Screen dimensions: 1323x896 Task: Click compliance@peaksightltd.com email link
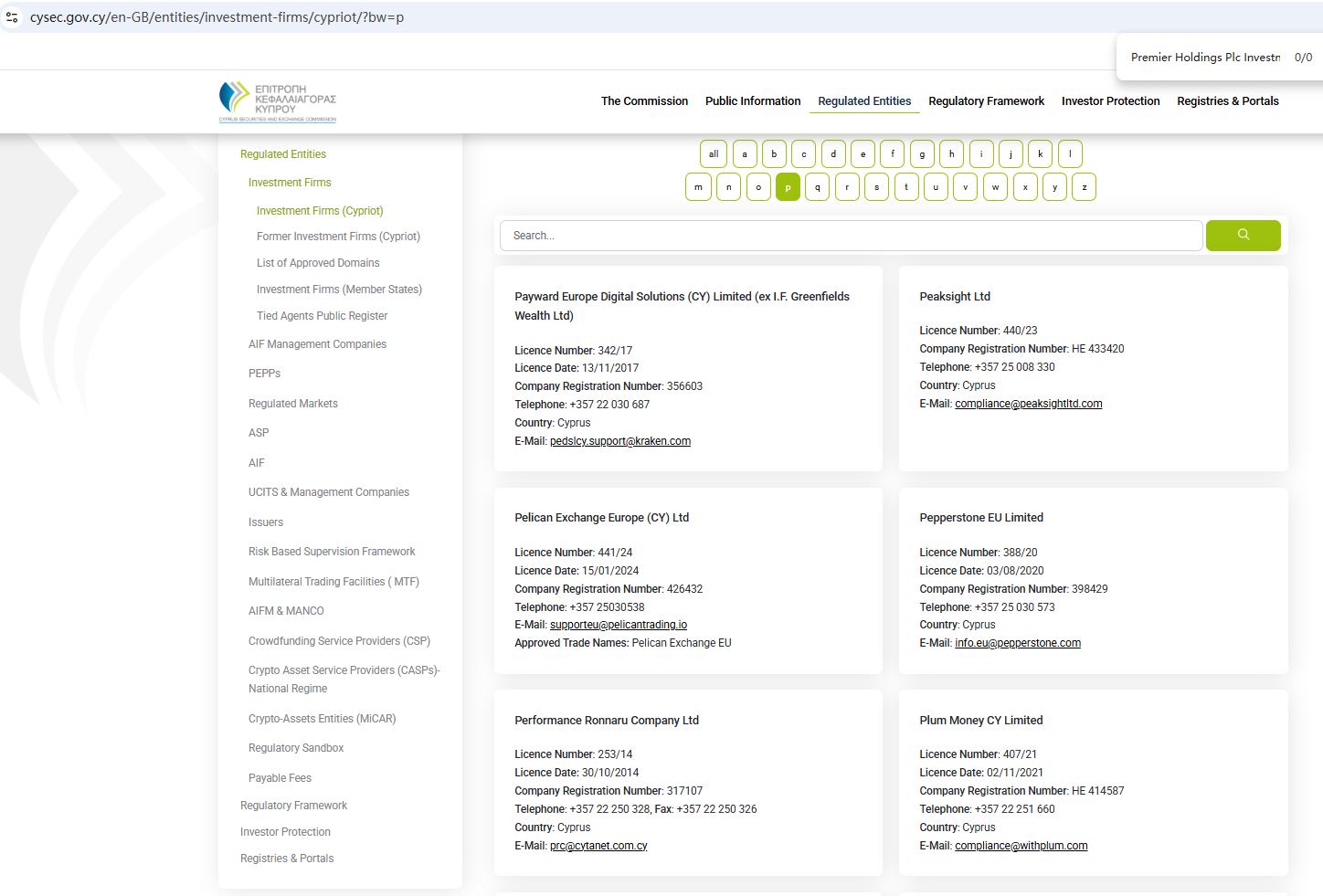click(x=1028, y=404)
